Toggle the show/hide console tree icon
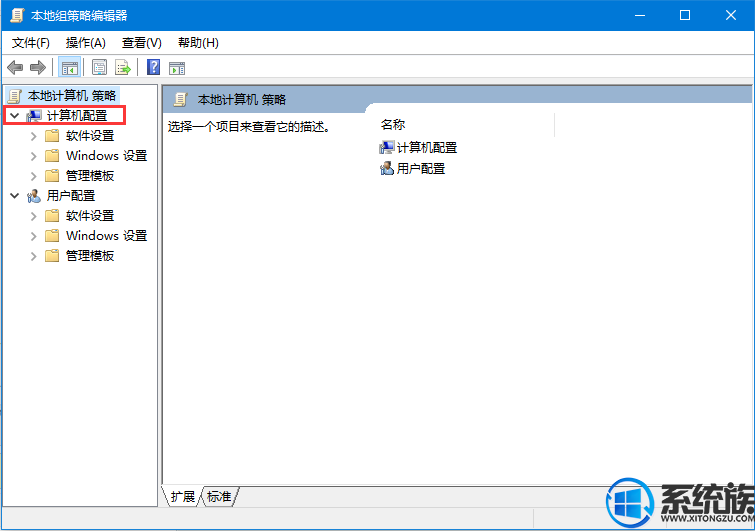 (x=69, y=67)
